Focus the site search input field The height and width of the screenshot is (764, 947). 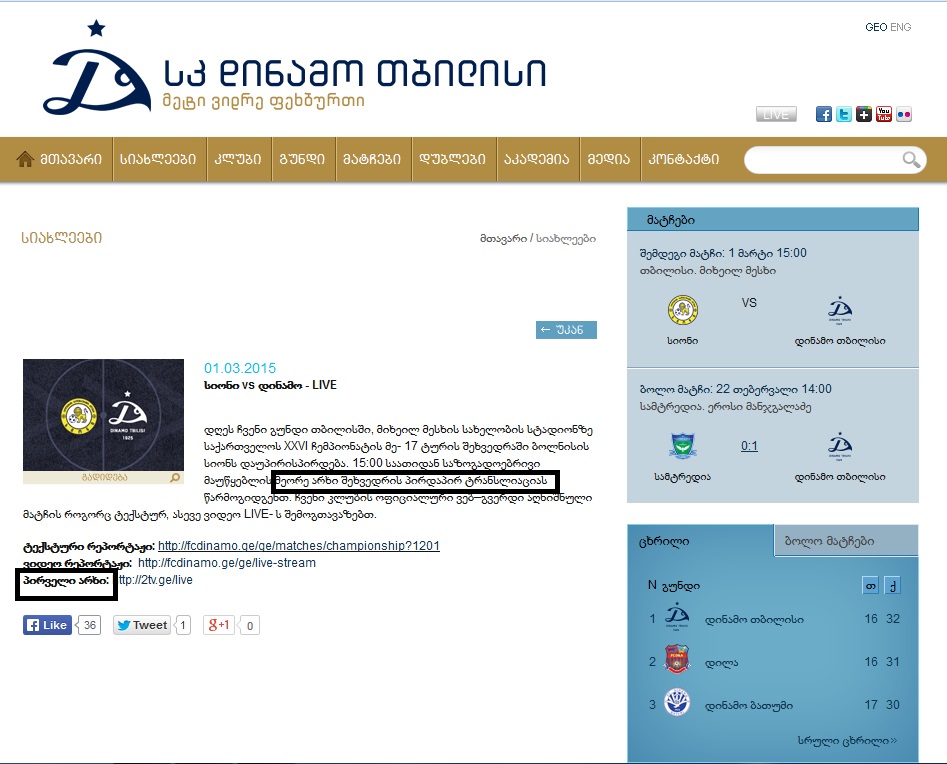(x=824, y=160)
